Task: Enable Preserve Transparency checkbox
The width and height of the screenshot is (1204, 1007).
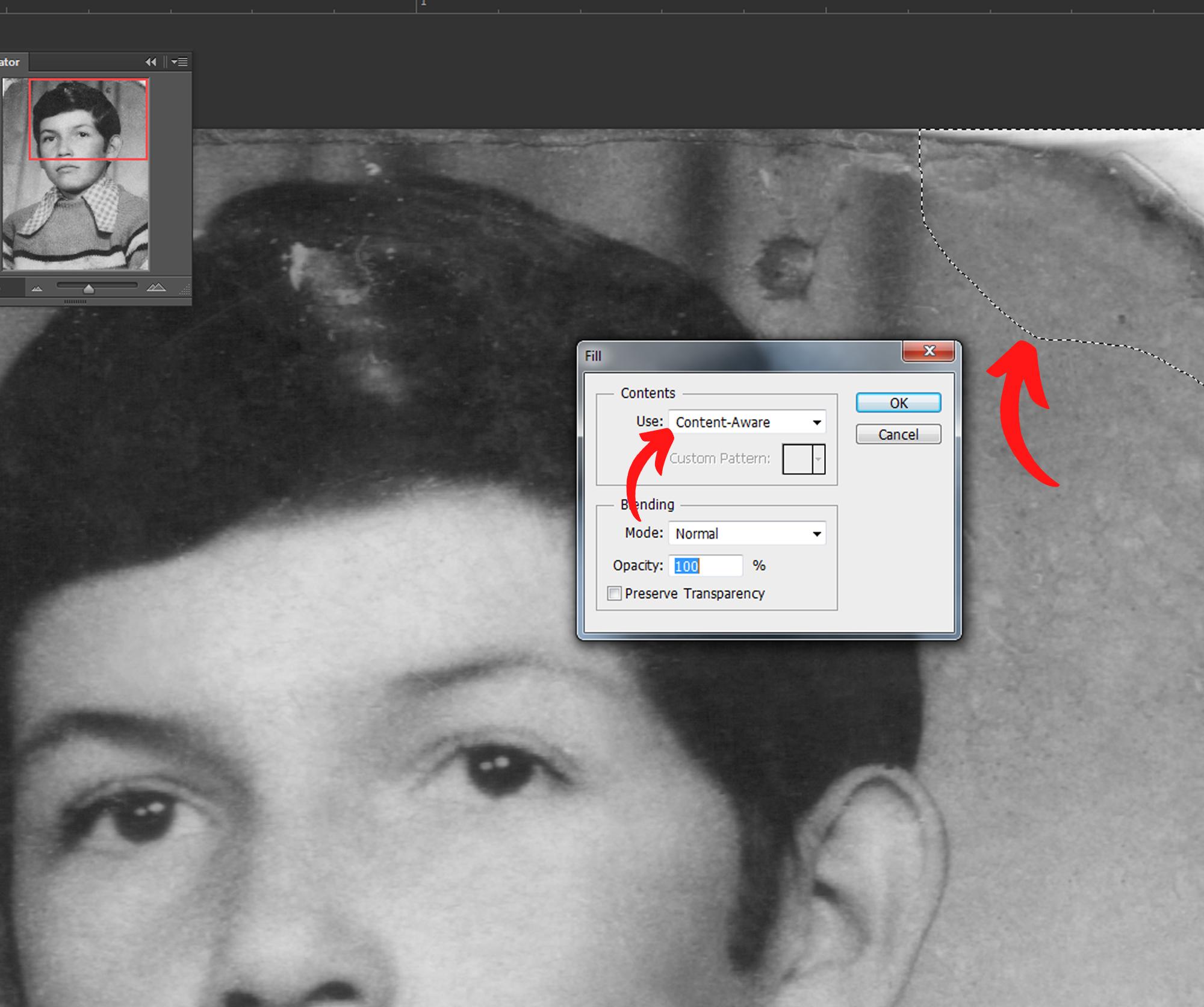Action: pyautogui.click(x=615, y=594)
